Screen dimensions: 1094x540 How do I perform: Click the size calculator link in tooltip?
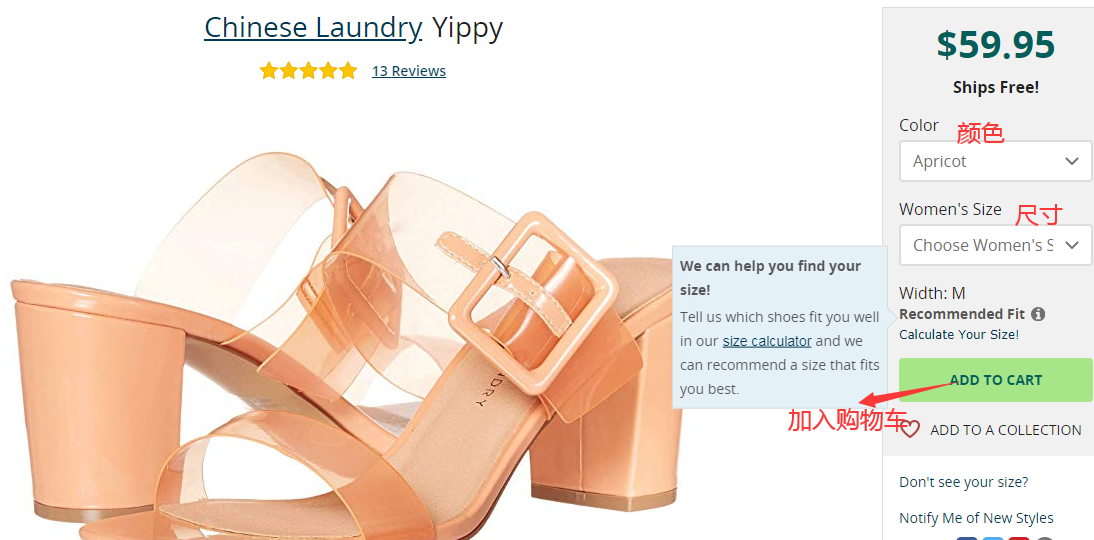pos(767,341)
